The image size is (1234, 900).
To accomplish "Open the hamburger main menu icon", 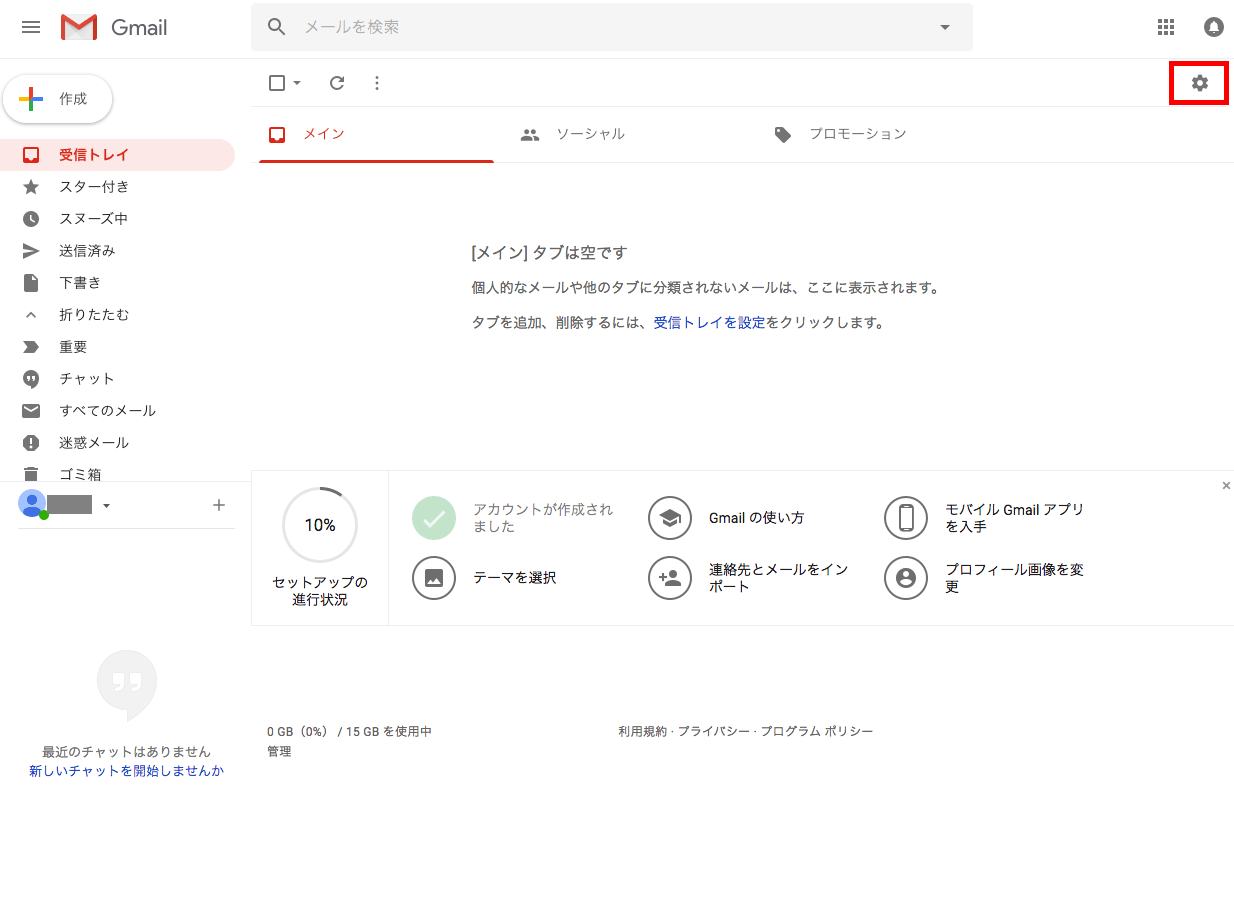I will click(x=31, y=27).
